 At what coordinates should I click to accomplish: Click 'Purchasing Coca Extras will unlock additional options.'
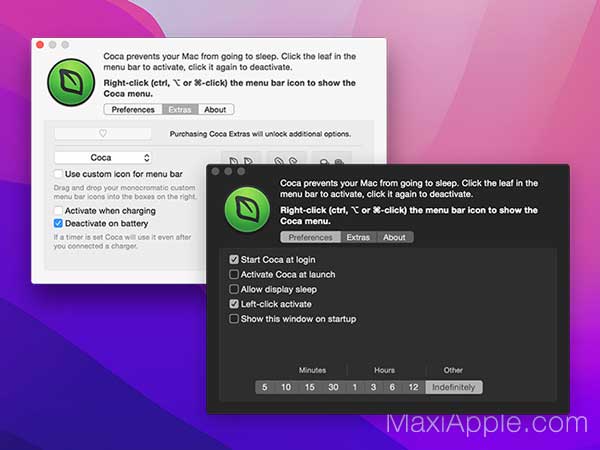tap(260, 134)
